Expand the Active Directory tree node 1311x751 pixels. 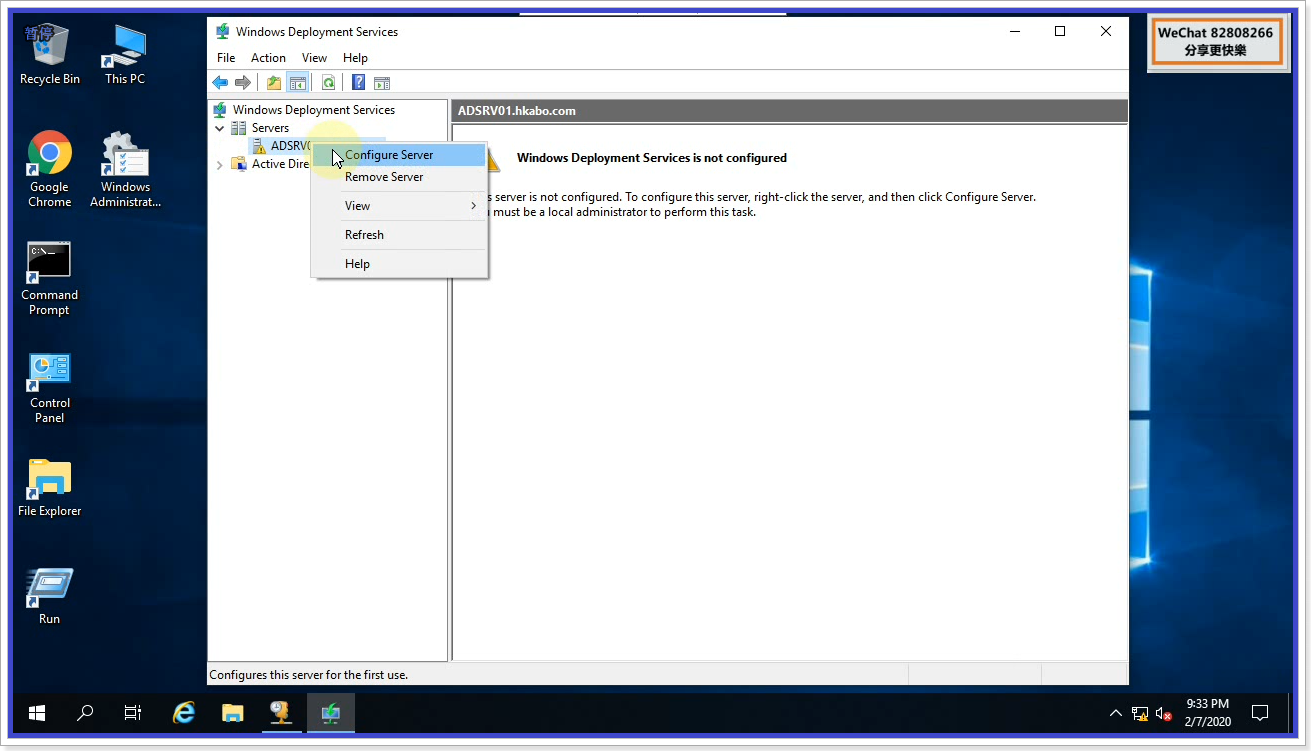click(x=219, y=164)
